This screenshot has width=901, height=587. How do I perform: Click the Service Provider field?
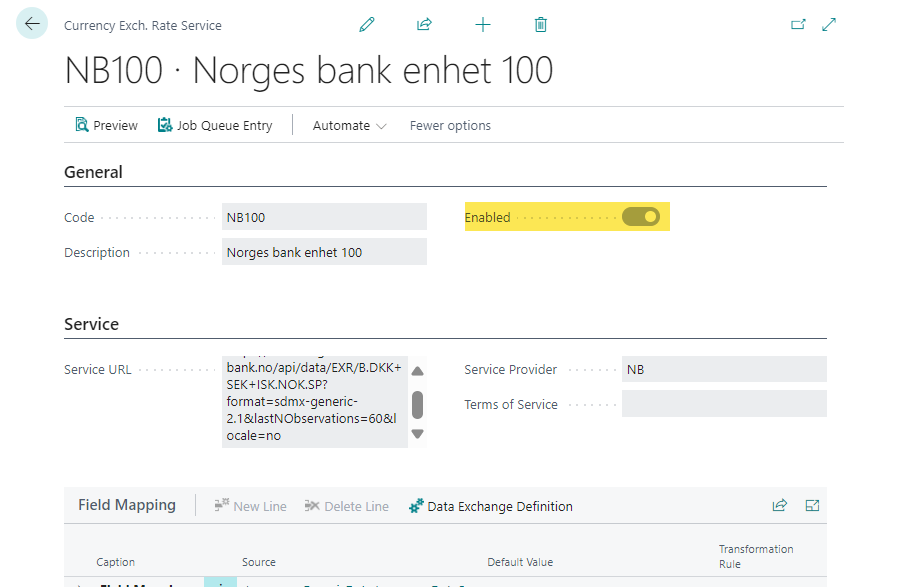click(x=724, y=369)
